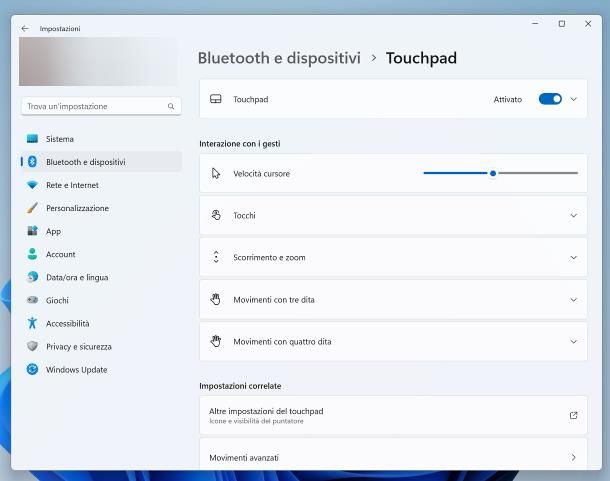The image size is (610, 481).
Task: Click the Giochi controller icon
Action: coord(32,300)
